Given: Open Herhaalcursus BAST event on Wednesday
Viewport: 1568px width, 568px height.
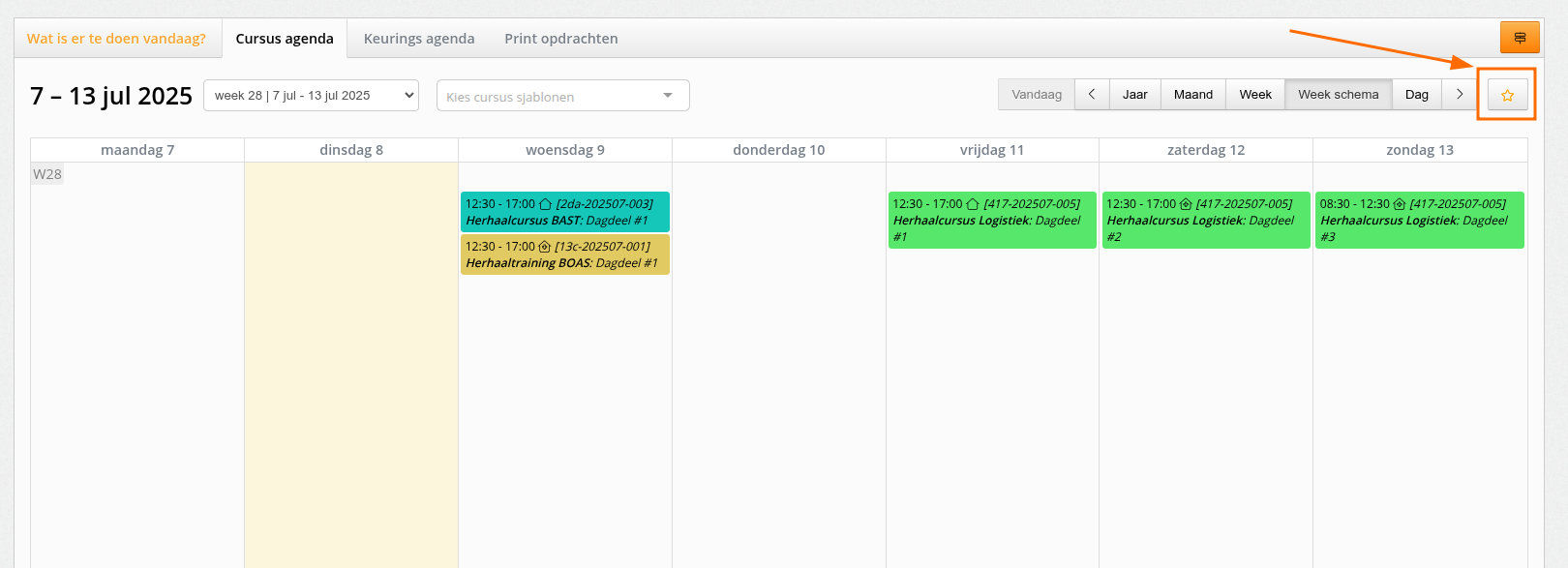Looking at the screenshot, I should (x=565, y=212).
